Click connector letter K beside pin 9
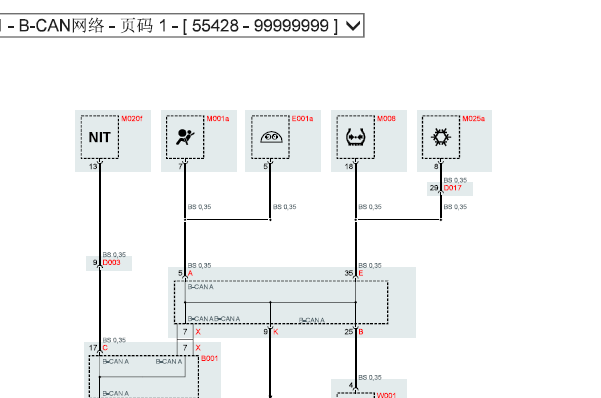The height and width of the screenshot is (398, 601). click(x=276, y=332)
